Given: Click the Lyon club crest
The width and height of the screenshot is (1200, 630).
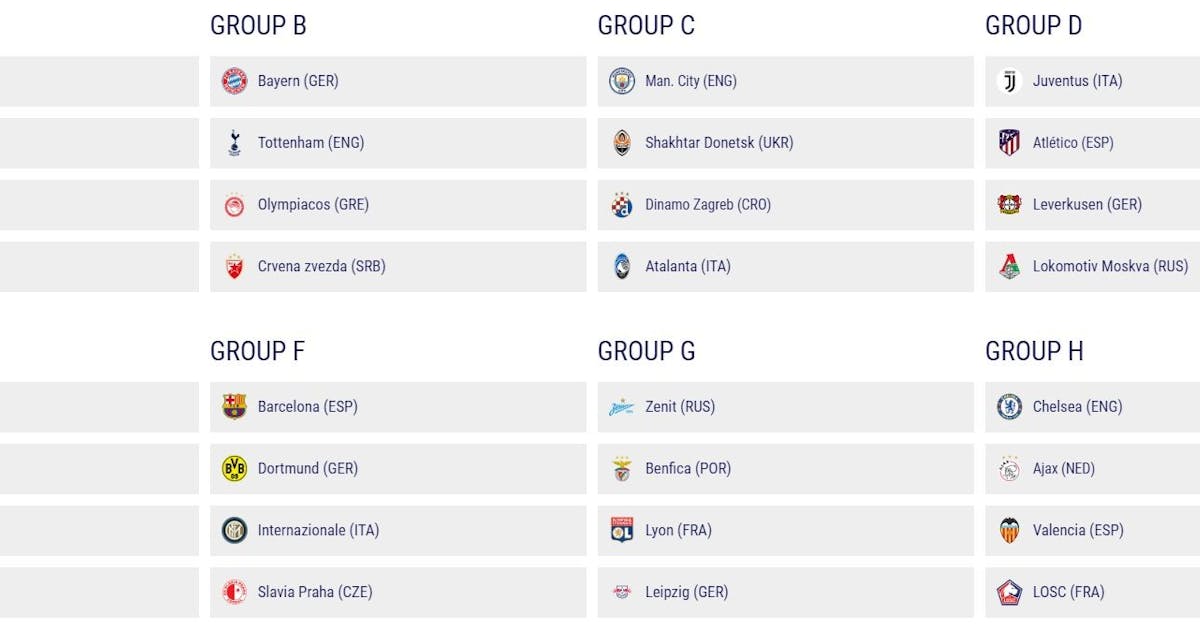Looking at the screenshot, I should pyautogui.click(x=622, y=531).
